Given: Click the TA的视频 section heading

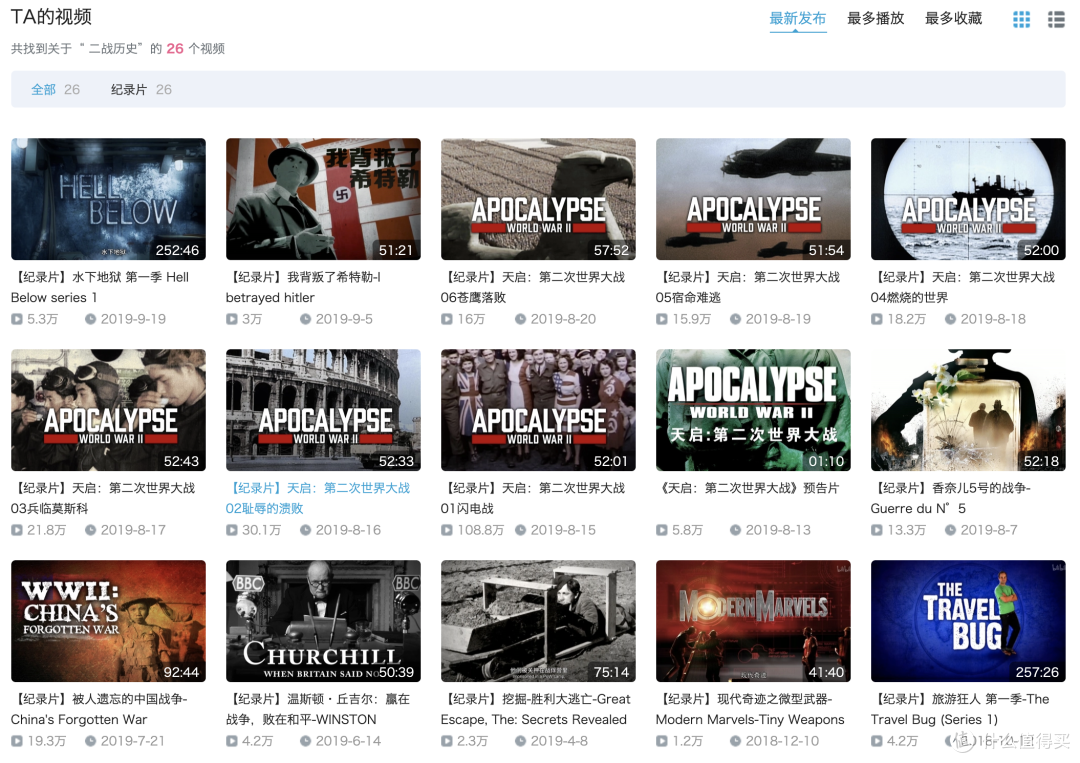Looking at the screenshot, I should pos(52,17).
